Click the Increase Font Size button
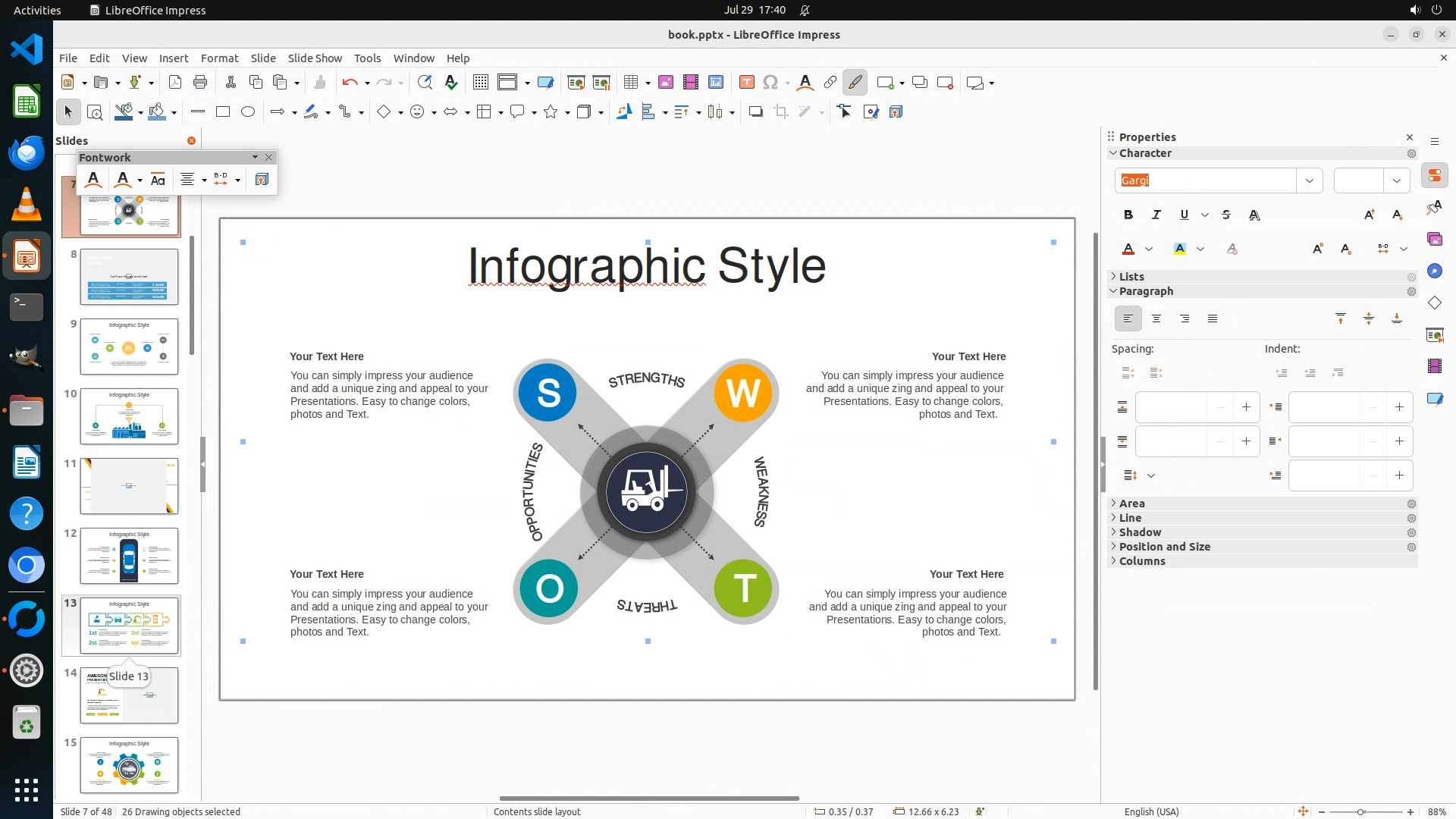The height and width of the screenshot is (819, 1456). pos(1370,215)
